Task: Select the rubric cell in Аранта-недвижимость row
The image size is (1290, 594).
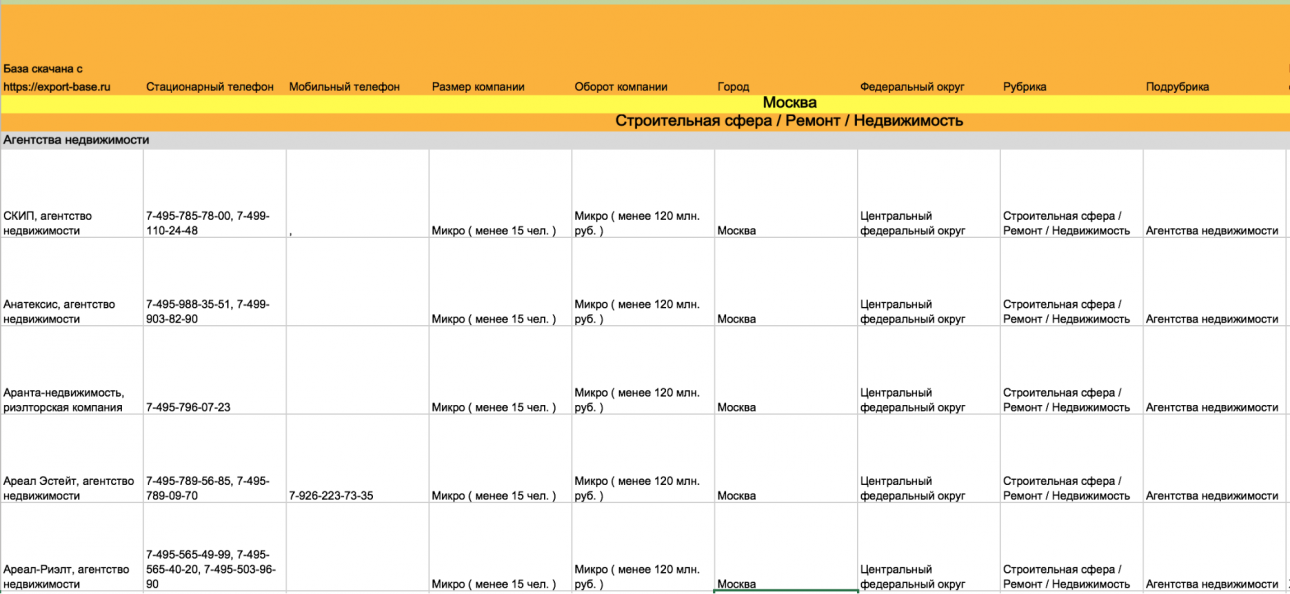Action: pos(1072,370)
